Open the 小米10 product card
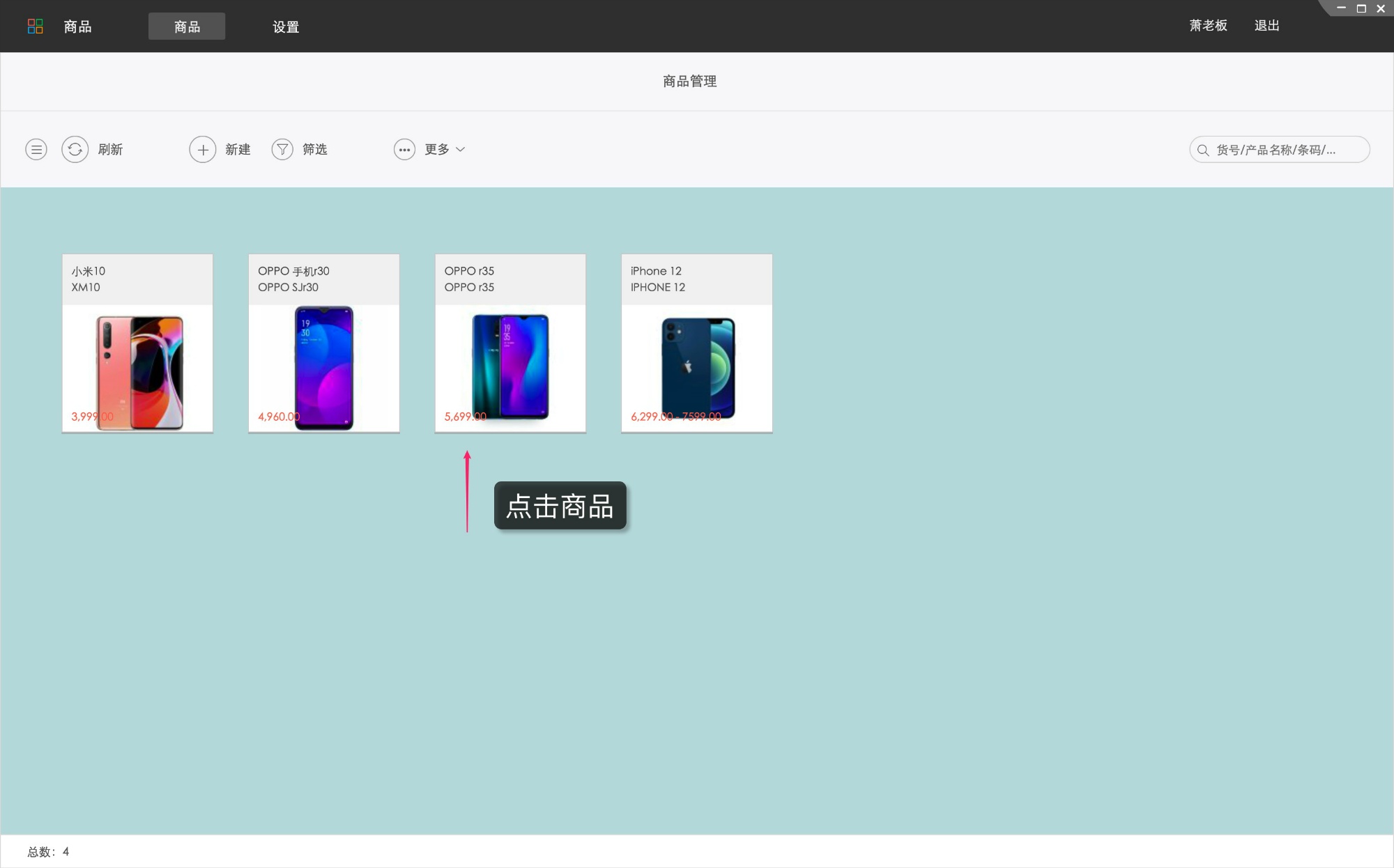The height and width of the screenshot is (868, 1394). 137,343
